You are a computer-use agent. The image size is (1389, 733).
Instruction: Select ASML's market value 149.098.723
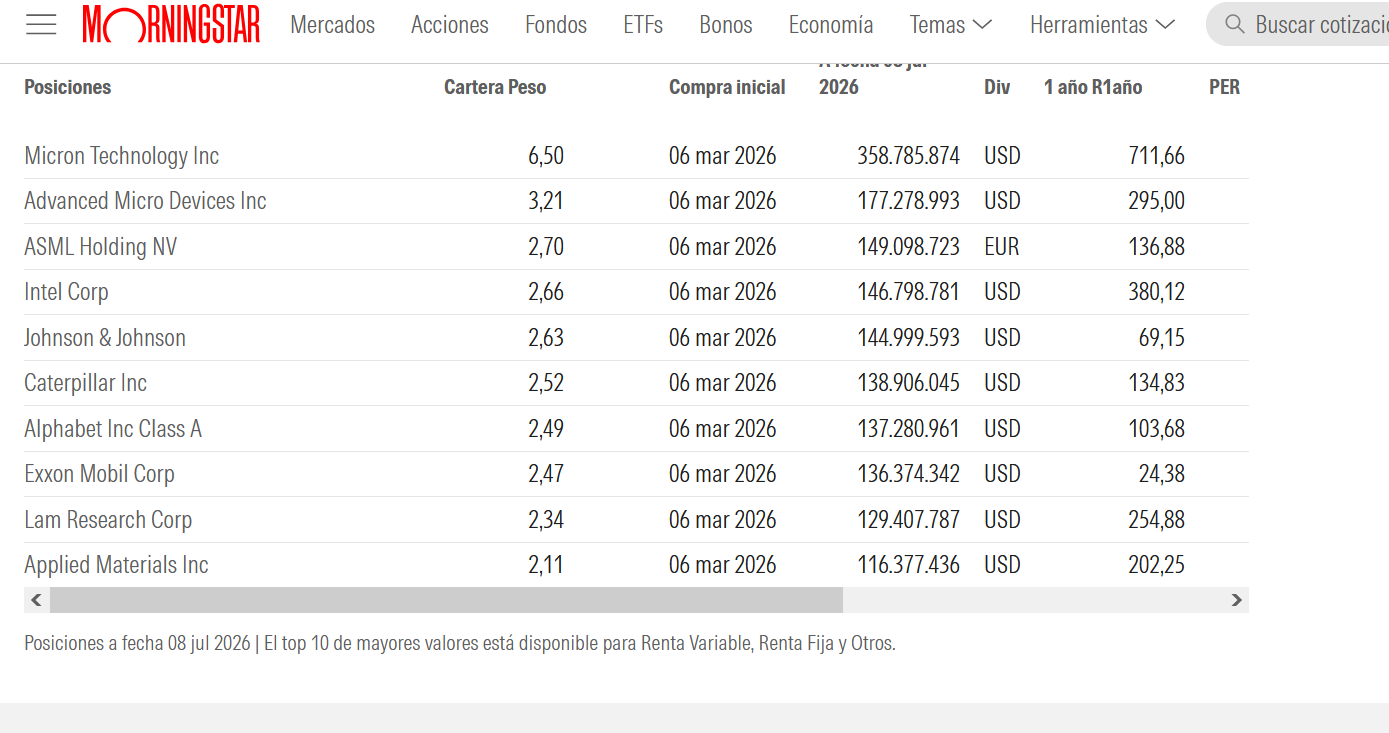[908, 247]
